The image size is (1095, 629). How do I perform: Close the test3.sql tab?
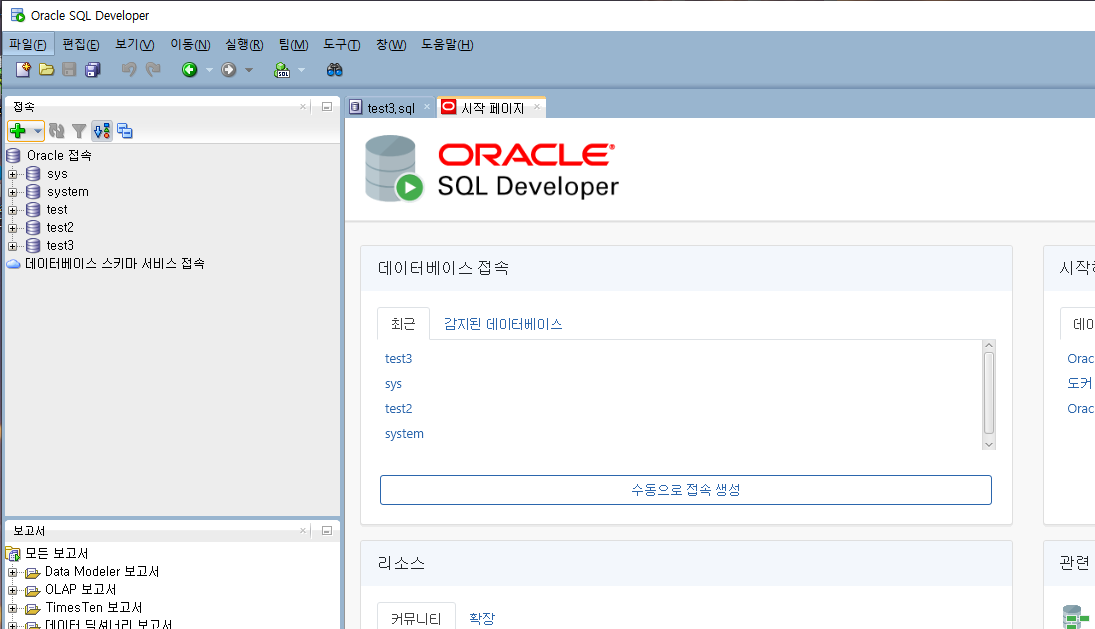427,107
